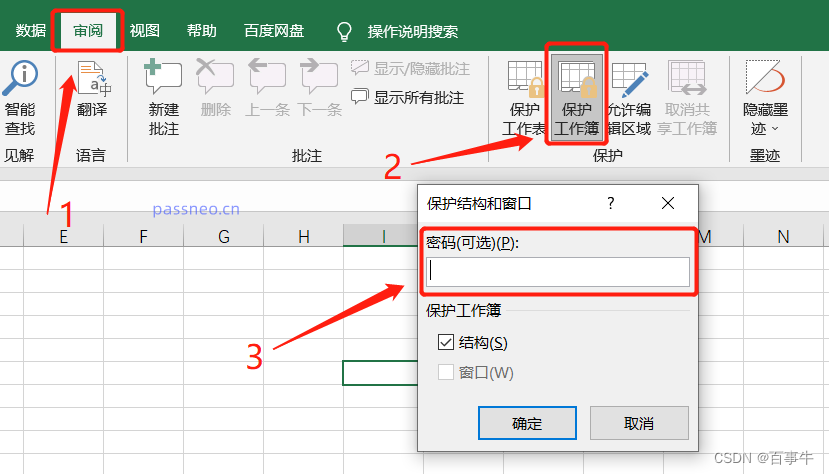
Task: Click Unshare Workbook (取消共享工作簿)
Action: [687, 98]
